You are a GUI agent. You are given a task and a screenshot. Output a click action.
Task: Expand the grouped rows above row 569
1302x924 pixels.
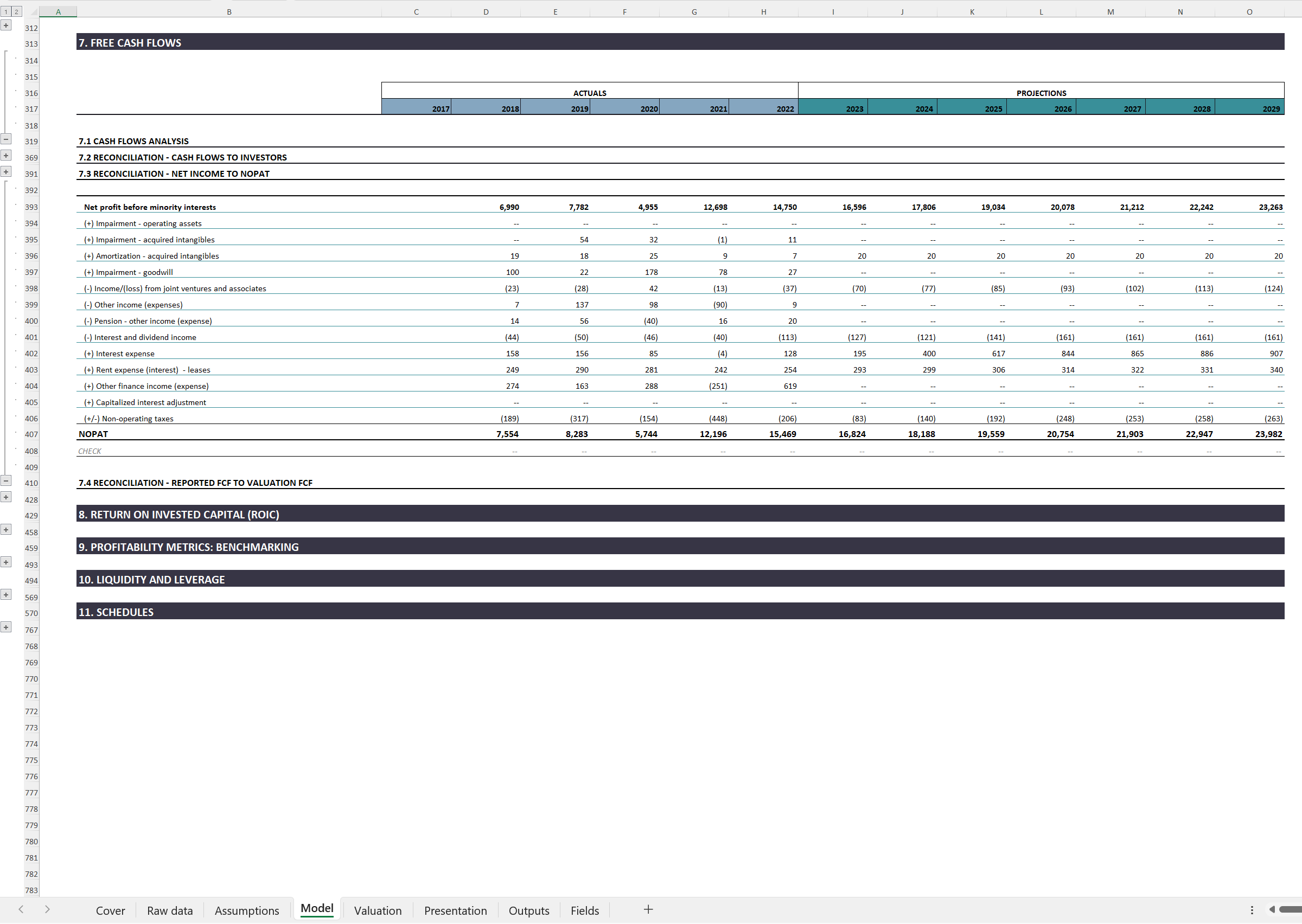[7, 594]
